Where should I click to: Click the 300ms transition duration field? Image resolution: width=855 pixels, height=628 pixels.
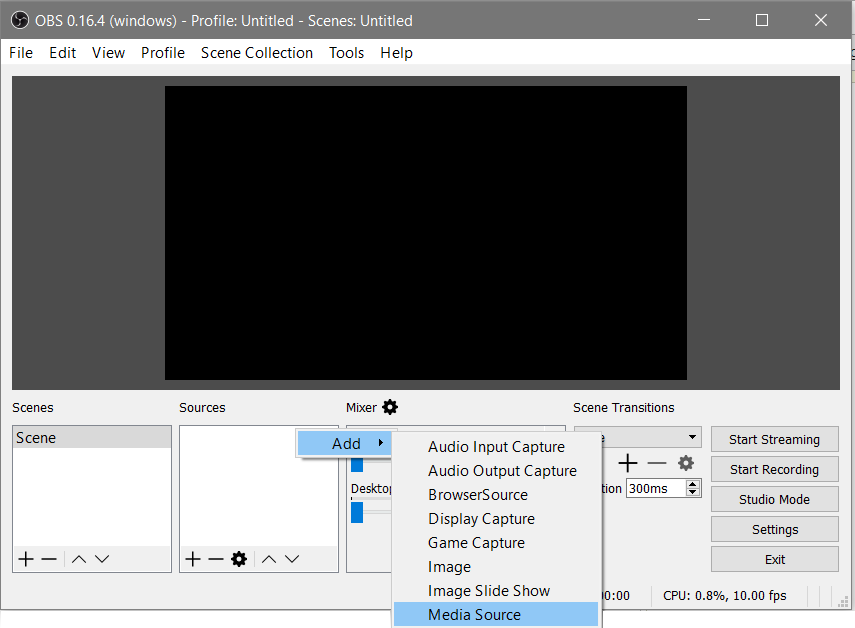point(656,488)
